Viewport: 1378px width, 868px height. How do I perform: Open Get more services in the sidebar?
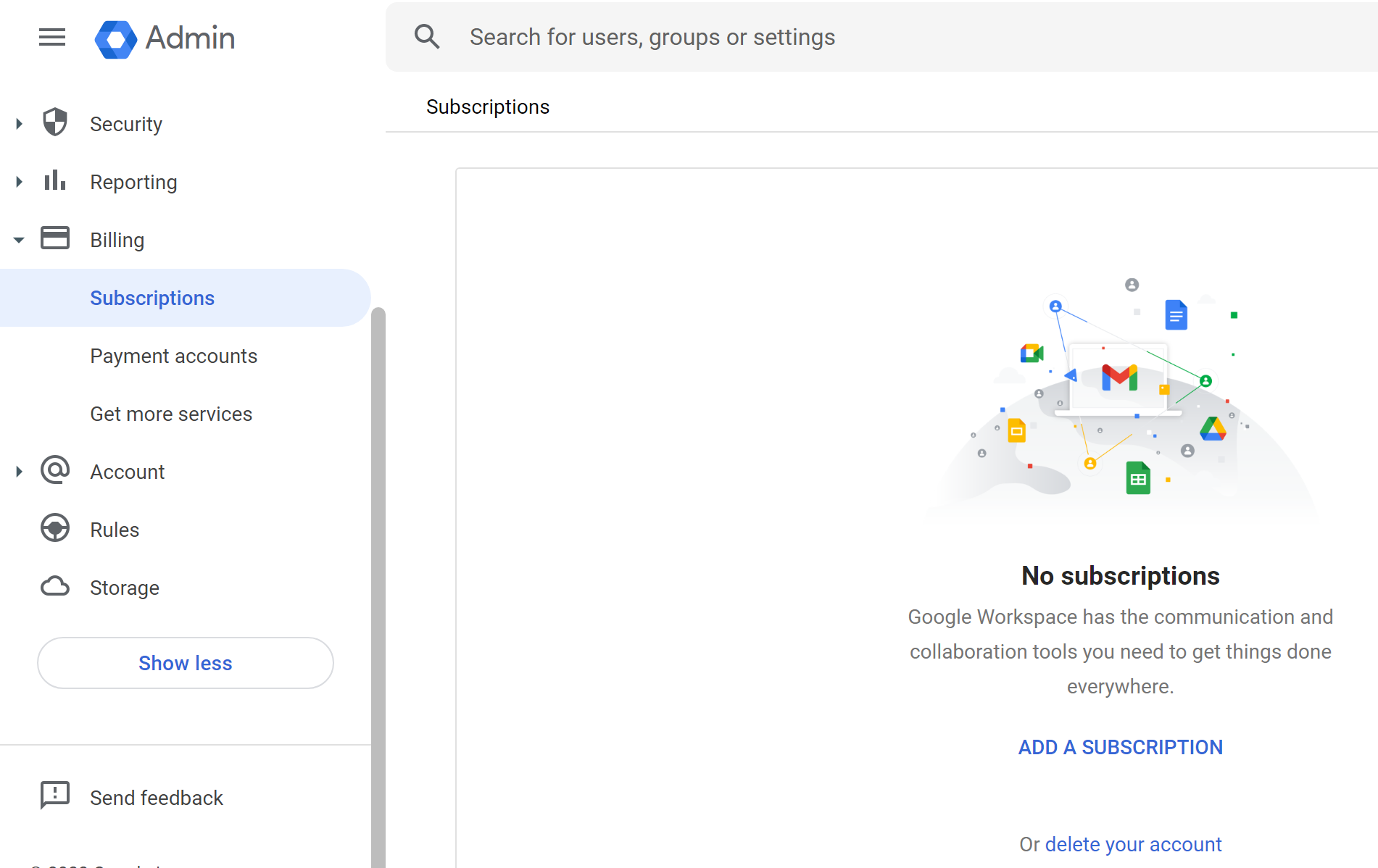[171, 414]
